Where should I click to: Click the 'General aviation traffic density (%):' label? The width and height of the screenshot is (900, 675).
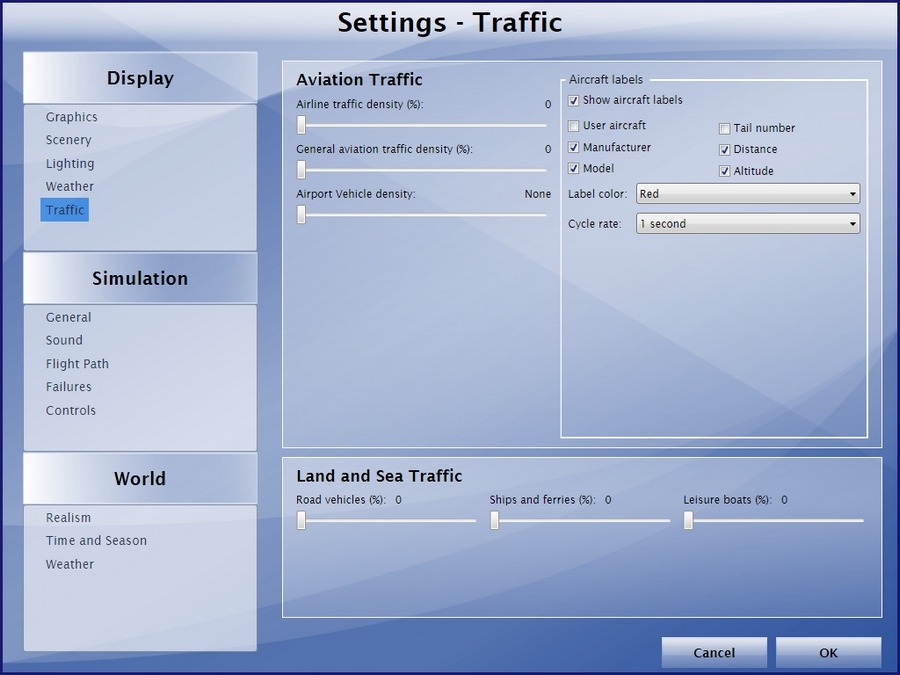point(385,149)
